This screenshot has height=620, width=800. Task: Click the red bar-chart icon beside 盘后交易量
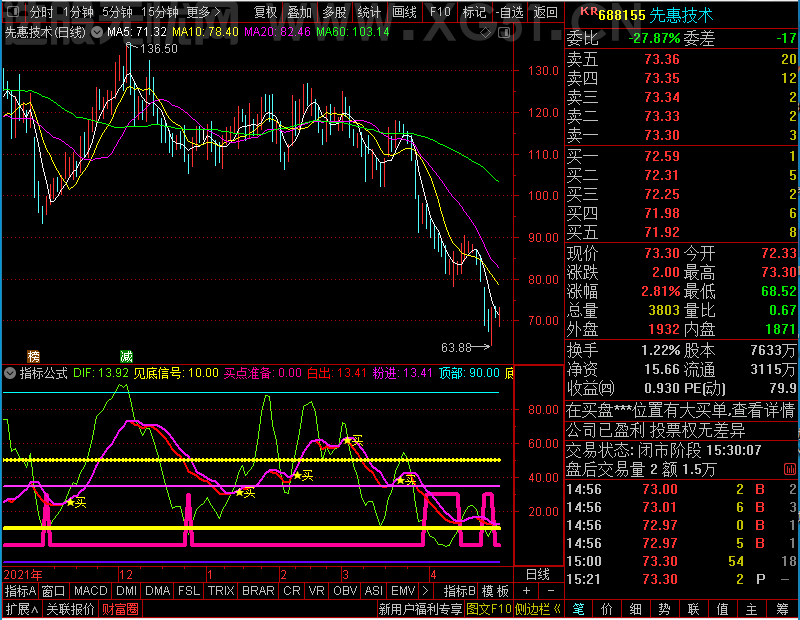tap(789, 469)
